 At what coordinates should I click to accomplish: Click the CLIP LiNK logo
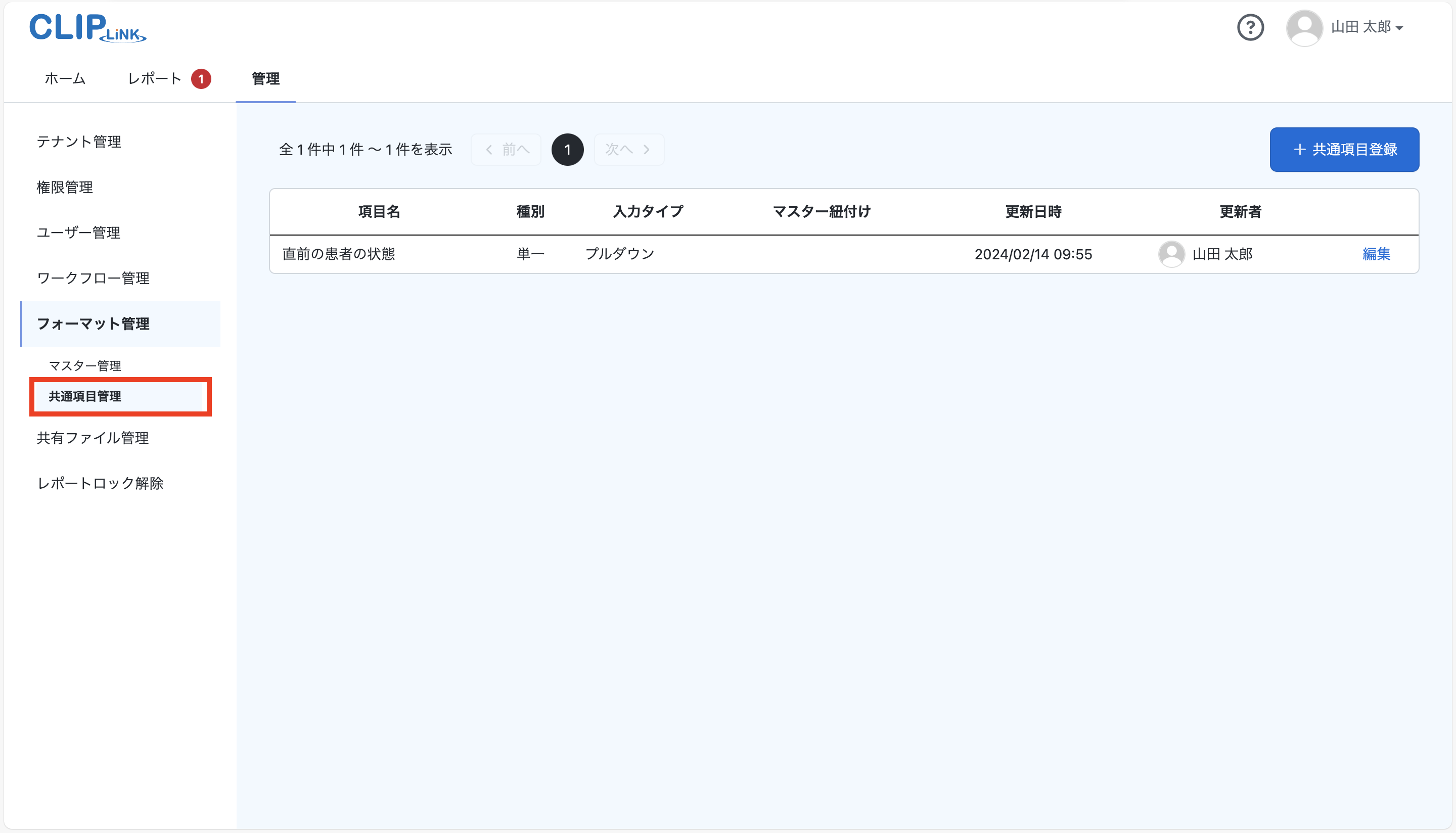(87, 27)
